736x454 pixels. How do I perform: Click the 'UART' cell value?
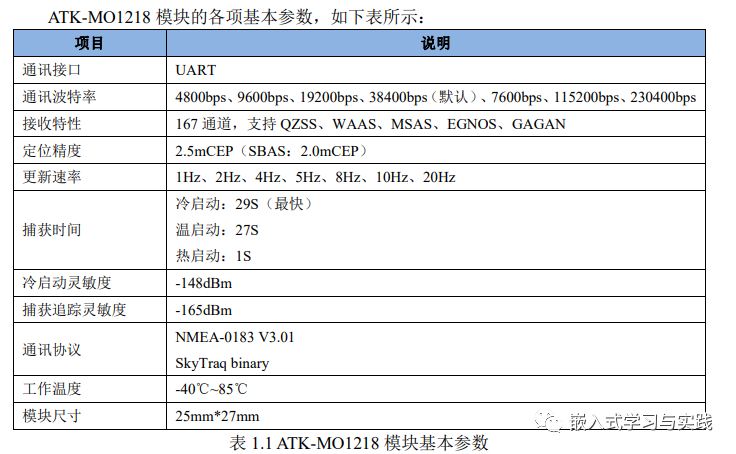click(195, 70)
